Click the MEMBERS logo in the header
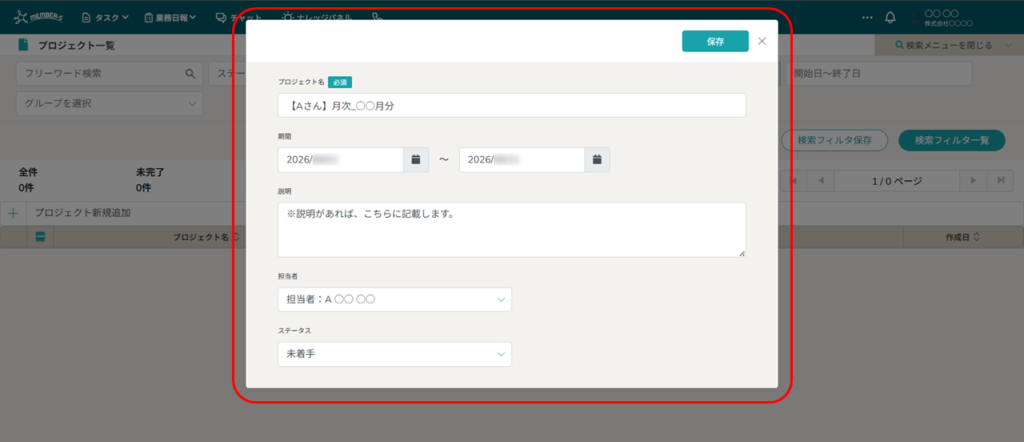The height and width of the screenshot is (442, 1024). [x=38, y=17]
